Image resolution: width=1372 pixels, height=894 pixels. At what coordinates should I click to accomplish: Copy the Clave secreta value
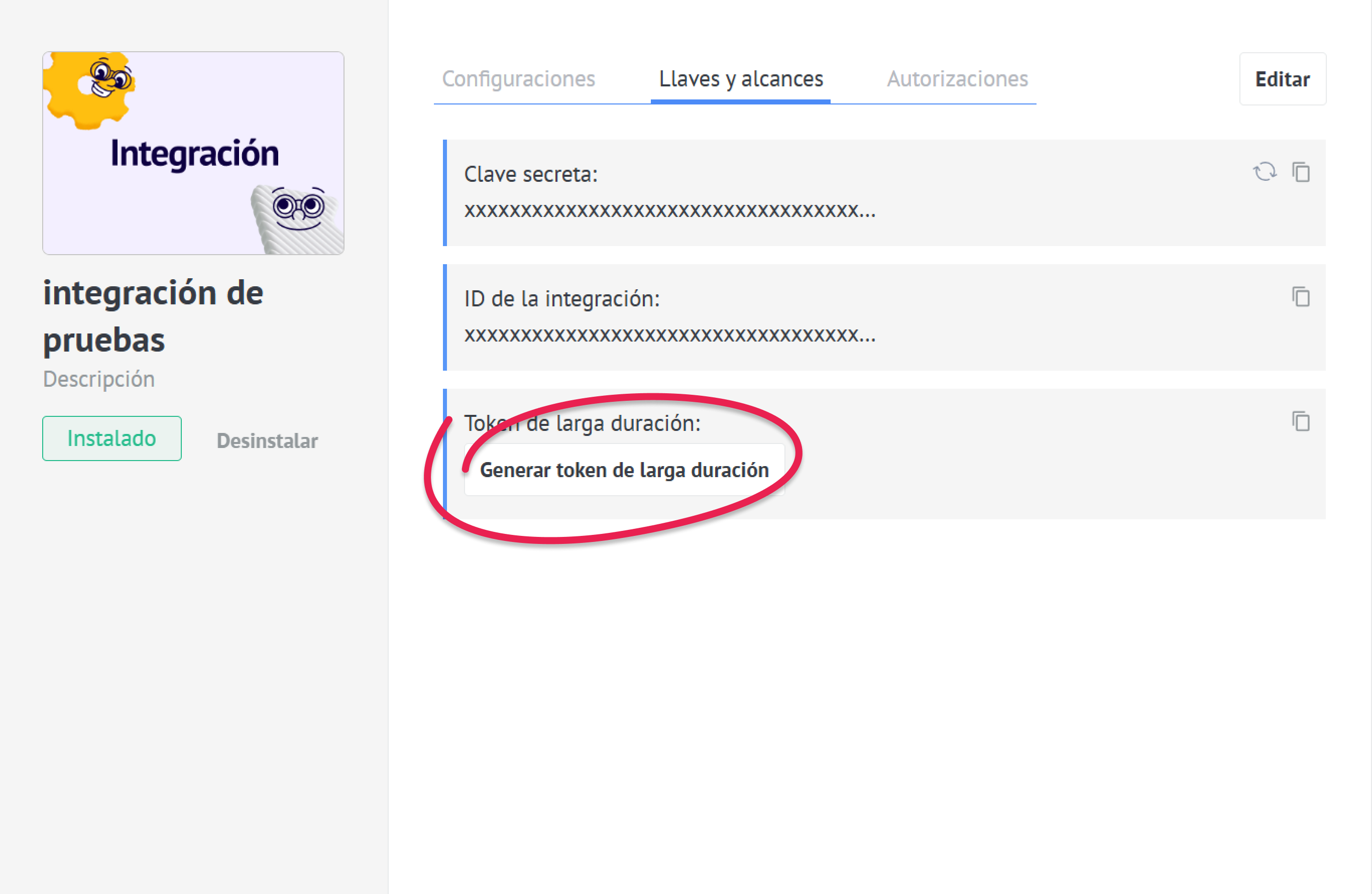1301,172
